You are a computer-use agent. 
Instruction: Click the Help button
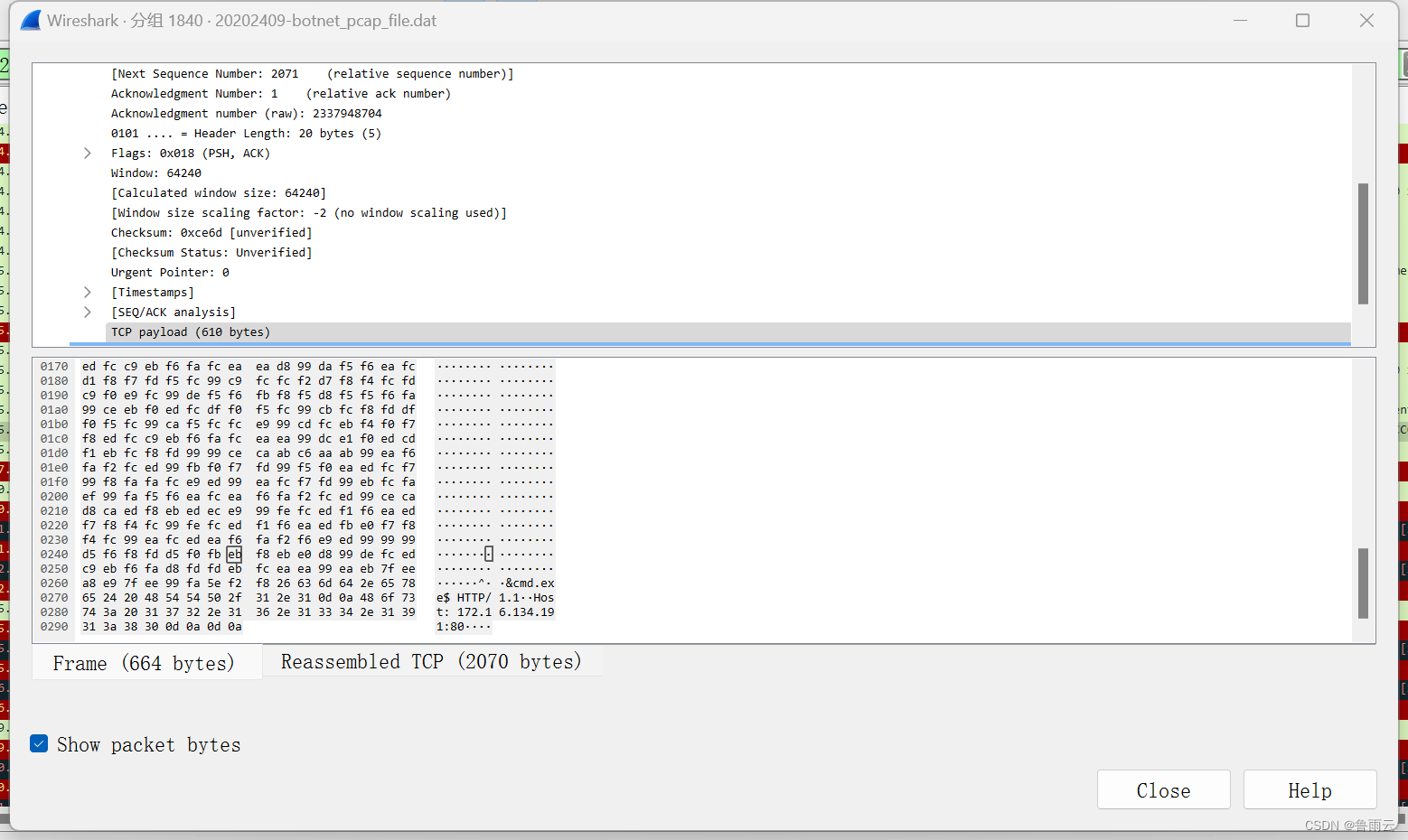(1309, 790)
